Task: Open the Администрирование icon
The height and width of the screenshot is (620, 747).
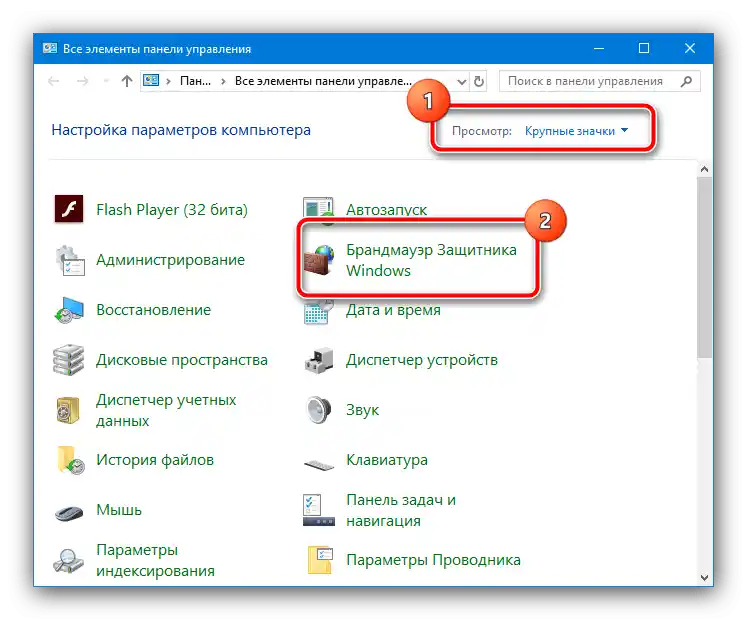Action: pyautogui.click(x=70, y=260)
